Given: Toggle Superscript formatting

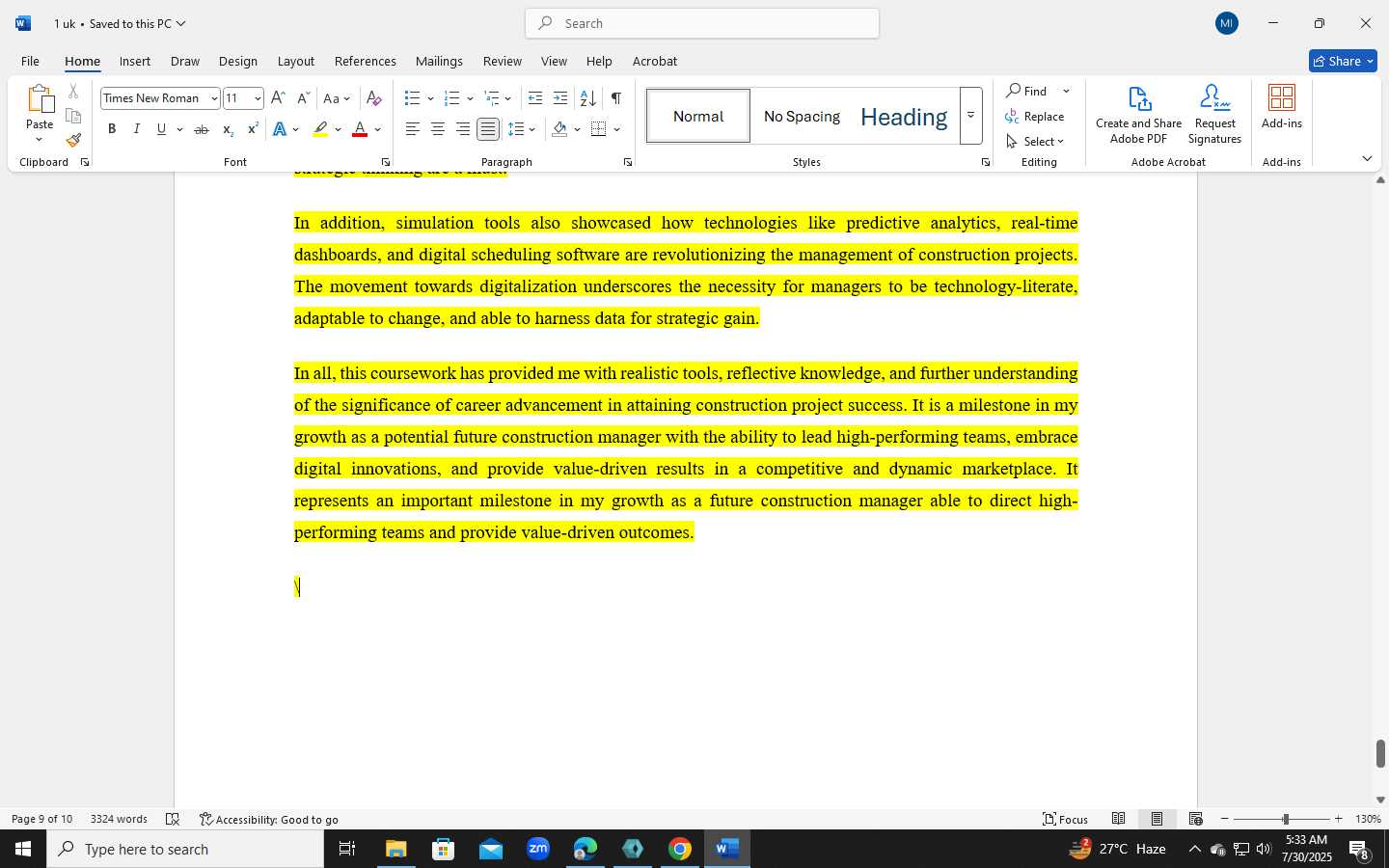Looking at the screenshot, I should pyautogui.click(x=253, y=129).
